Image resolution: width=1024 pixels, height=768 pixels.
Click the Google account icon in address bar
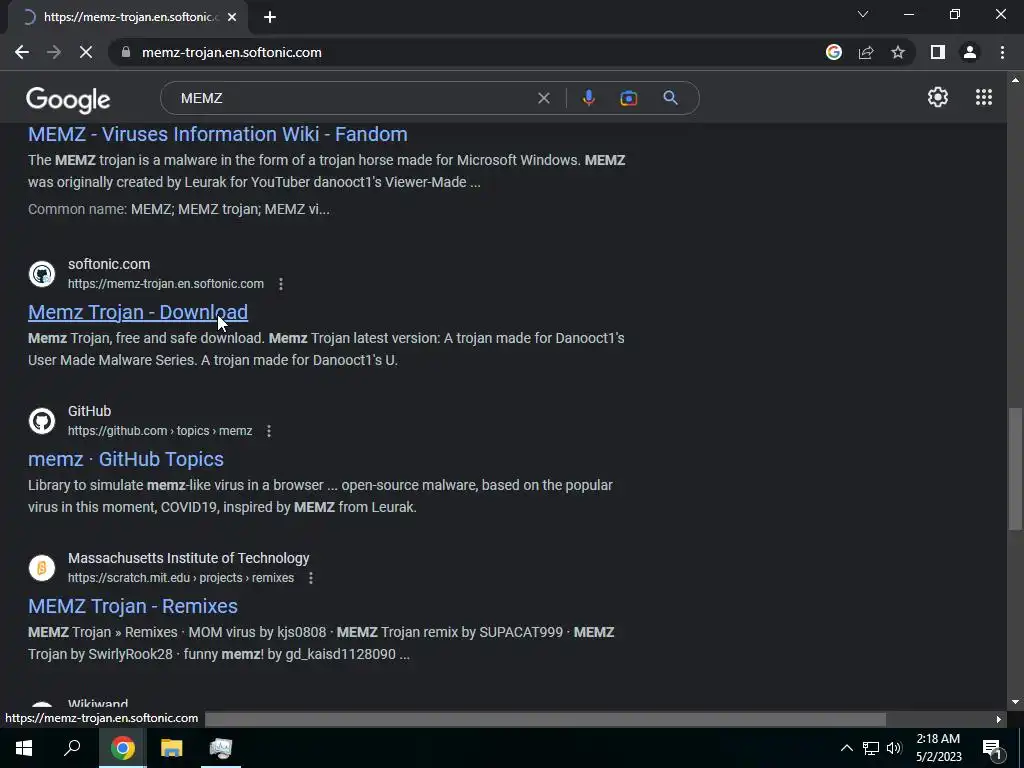click(x=834, y=52)
